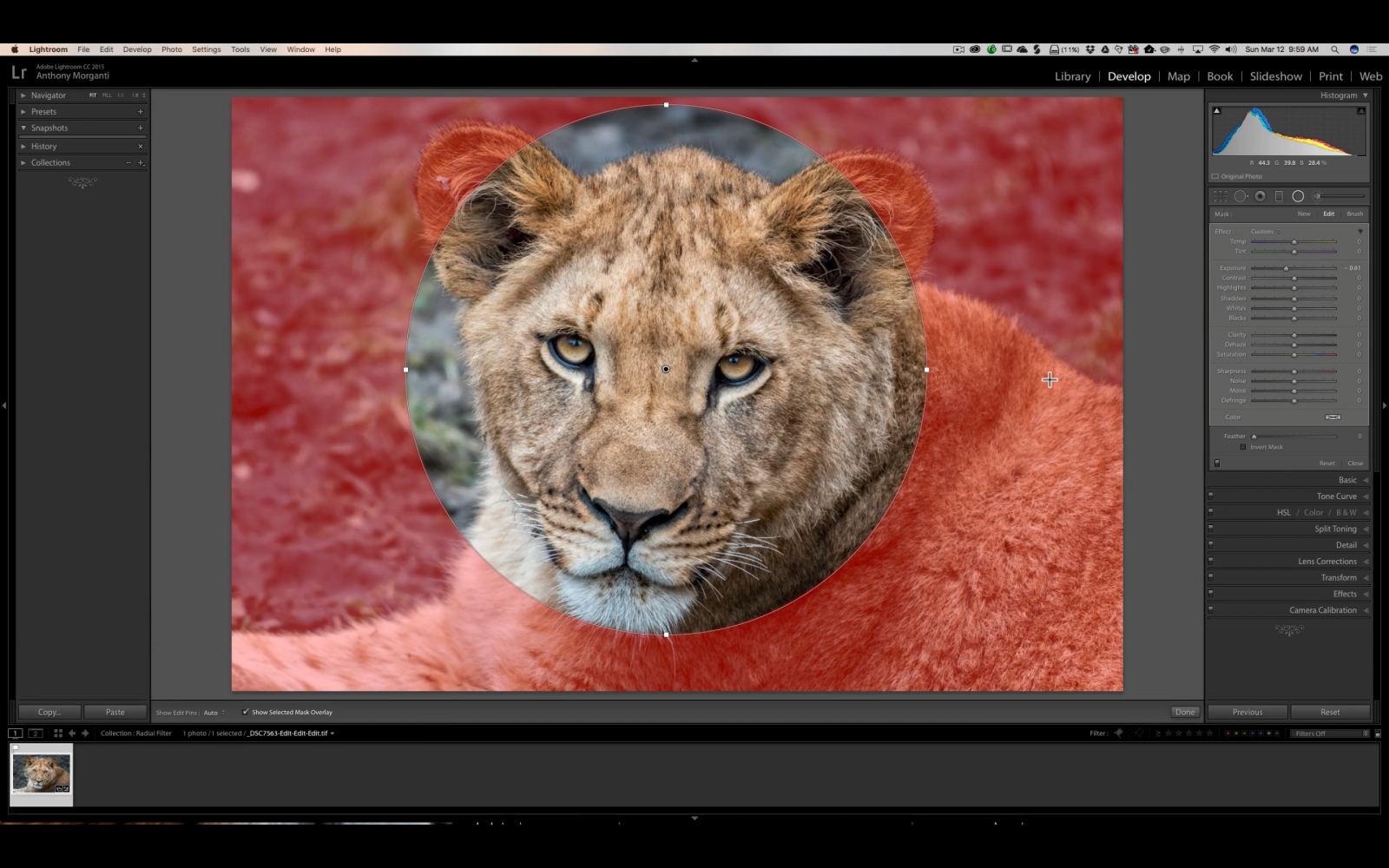
Task: Select the Radial Filter tool
Action: 1298,196
